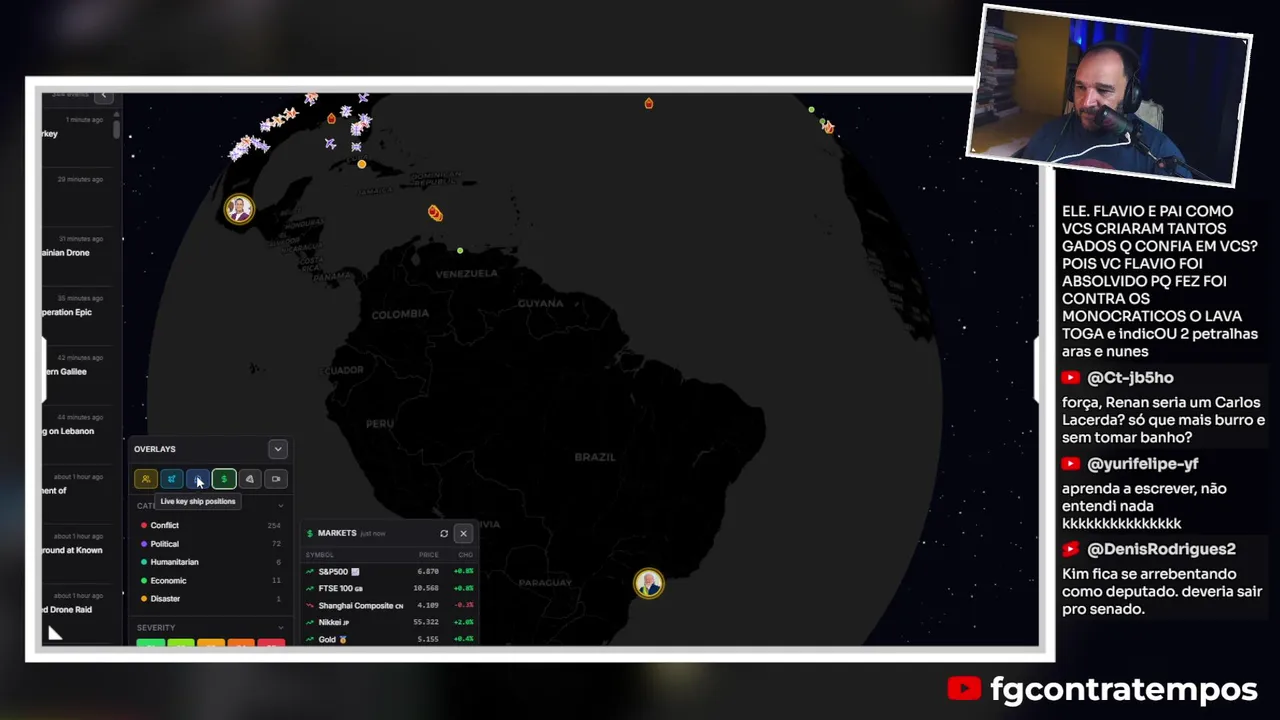Filter by Economic category
The image size is (1280, 720).
coord(211,580)
